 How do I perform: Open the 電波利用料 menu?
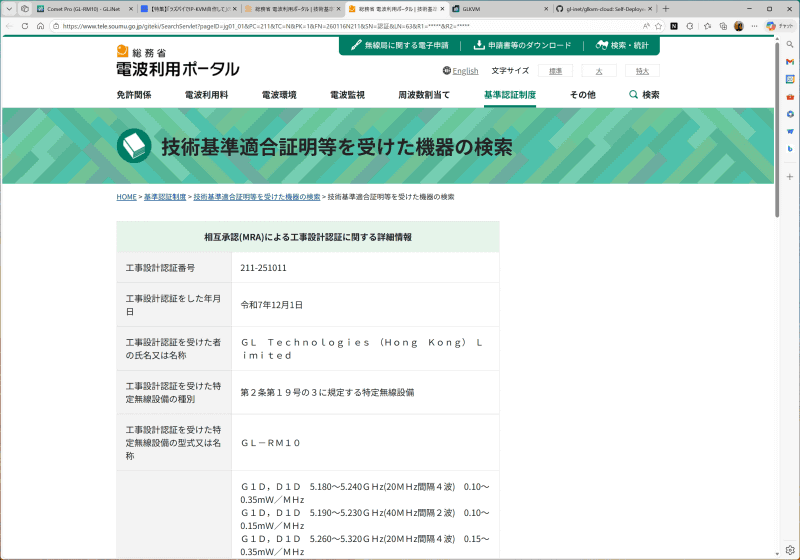[x=206, y=95]
